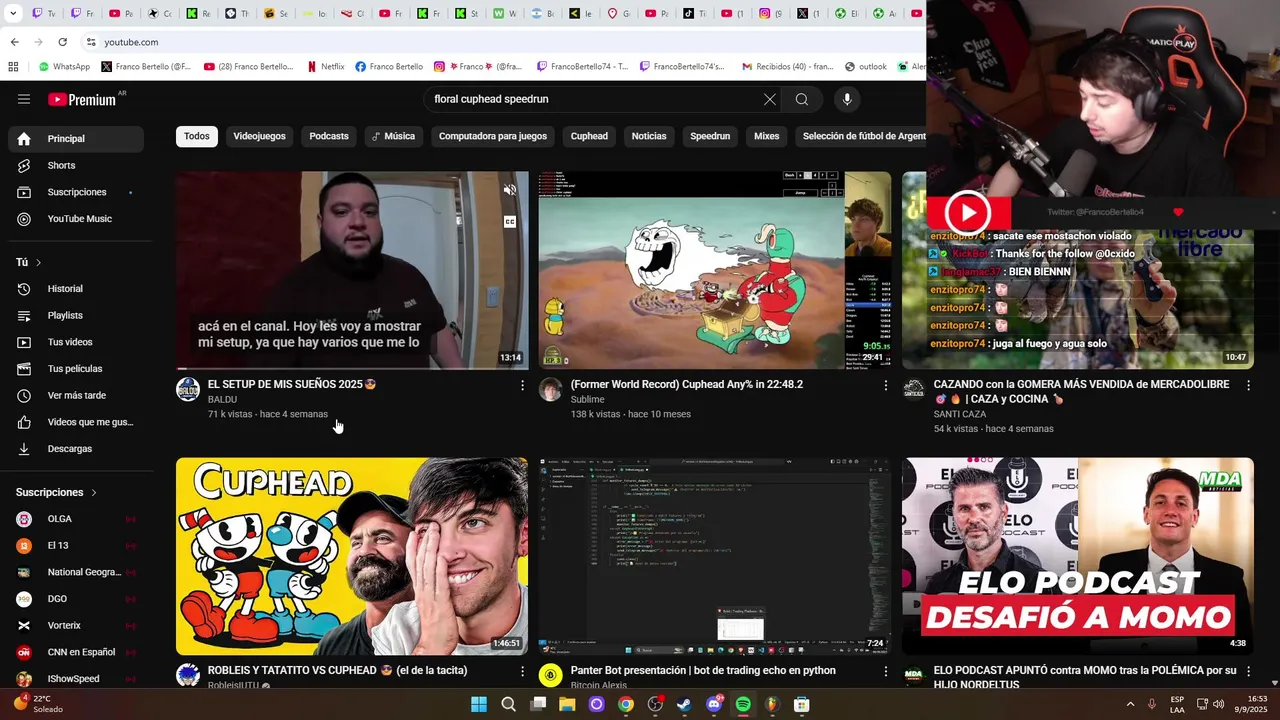Open the Spotify icon in taskbar
The image size is (1280, 720).
point(743,704)
